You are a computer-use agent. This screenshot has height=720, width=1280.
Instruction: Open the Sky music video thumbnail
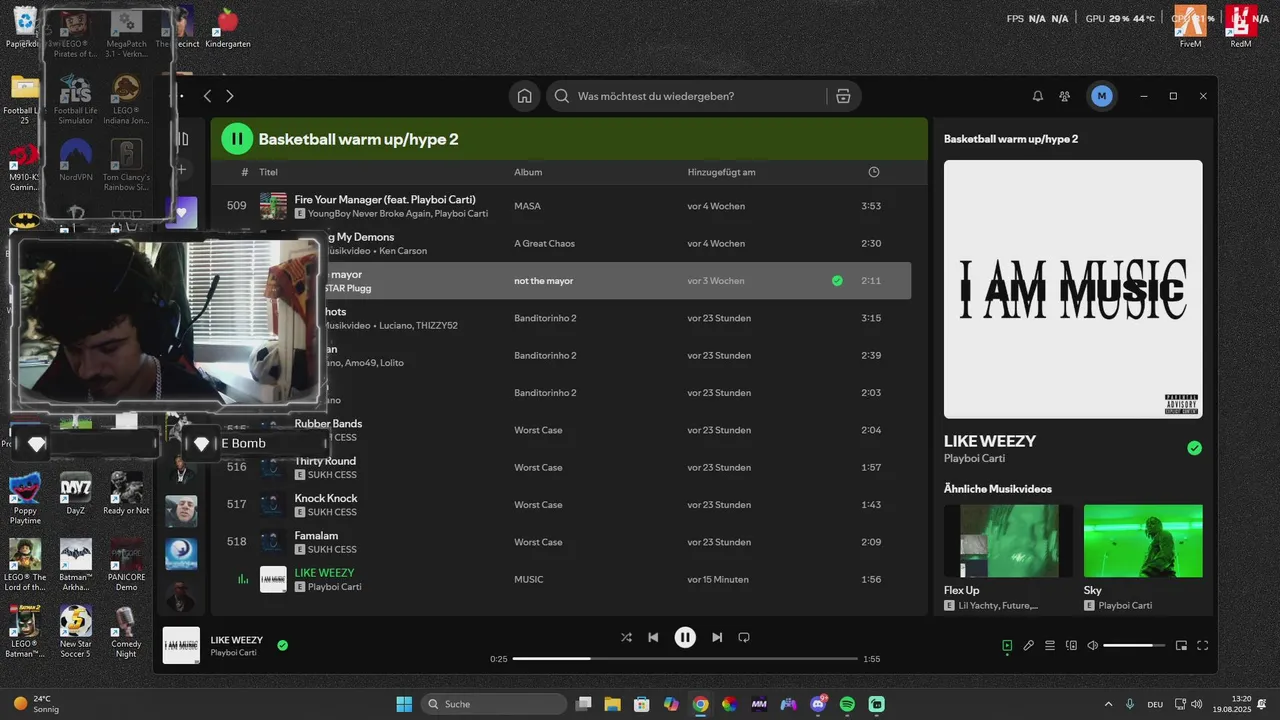click(x=1143, y=541)
